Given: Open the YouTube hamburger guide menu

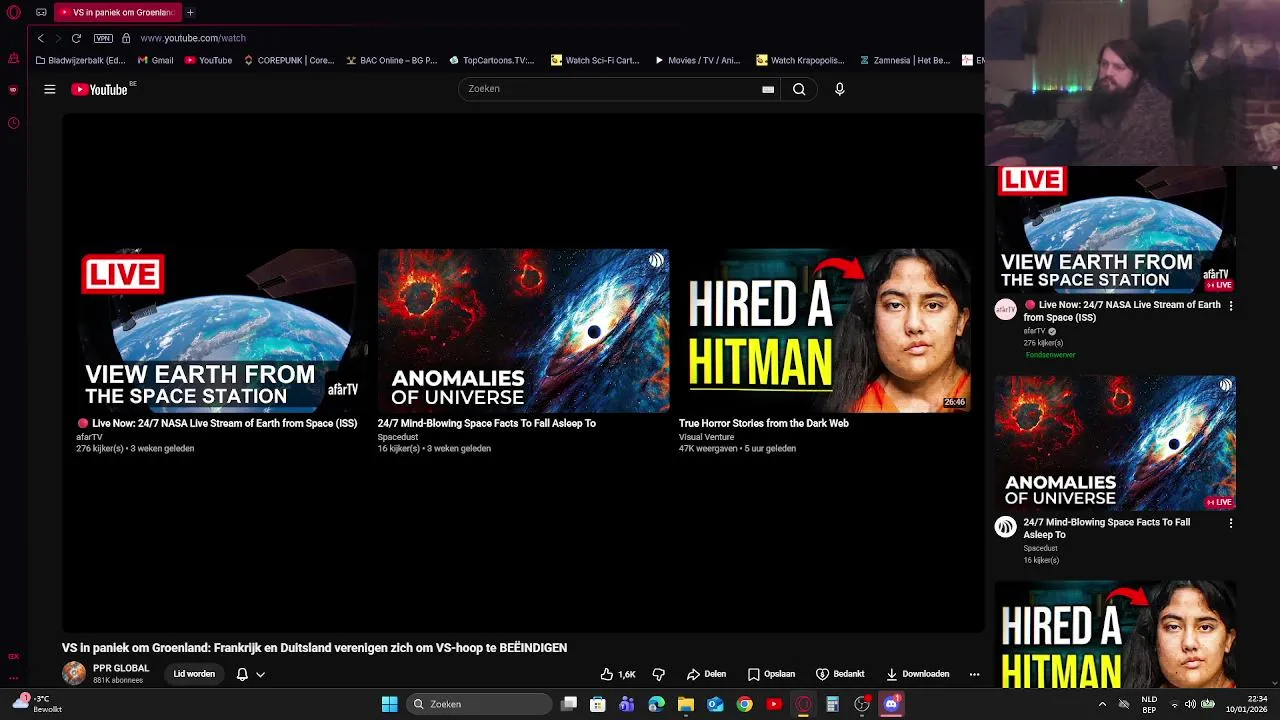Looking at the screenshot, I should click(49, 89).
